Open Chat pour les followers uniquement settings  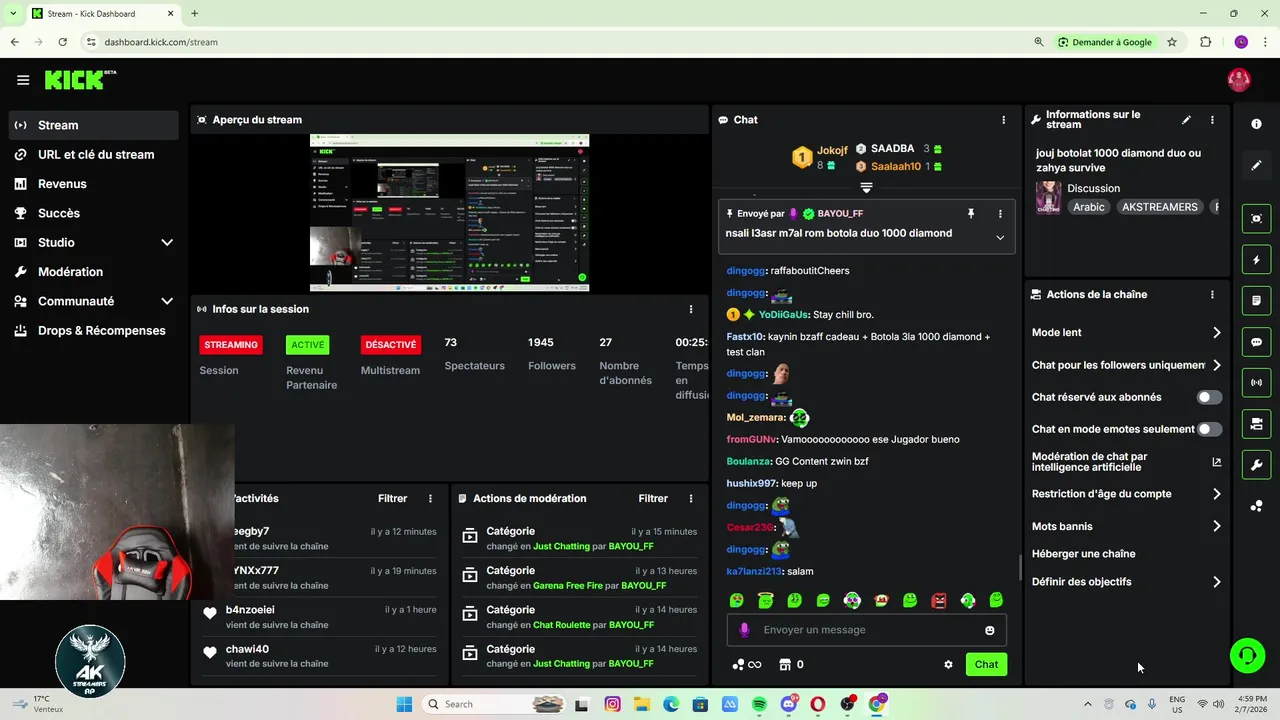coord(1127,365)
